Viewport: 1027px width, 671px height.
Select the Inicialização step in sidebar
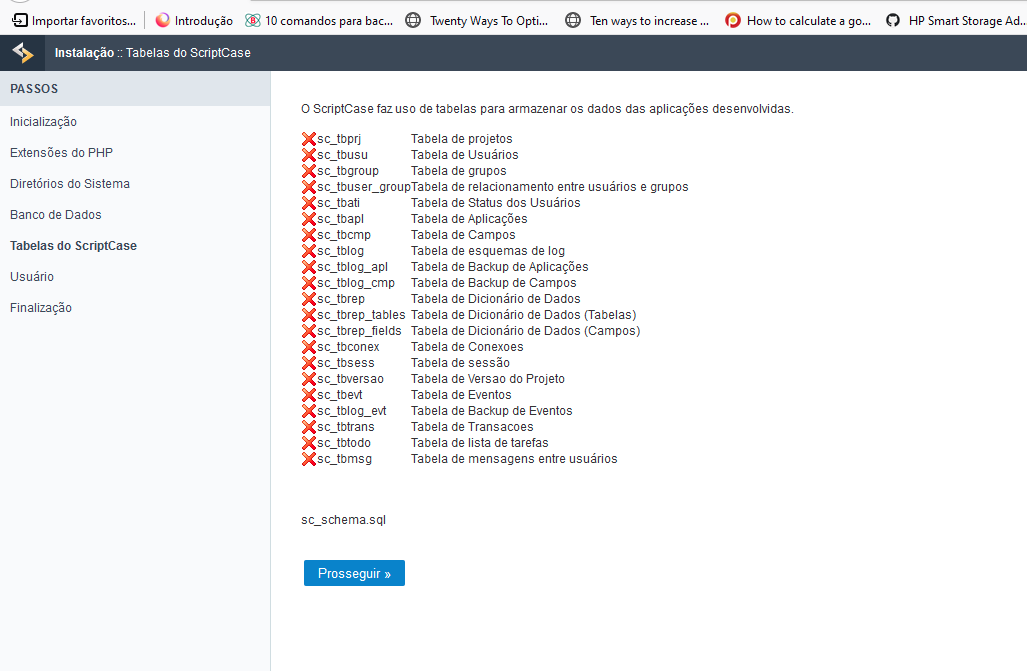pos(43,122)
